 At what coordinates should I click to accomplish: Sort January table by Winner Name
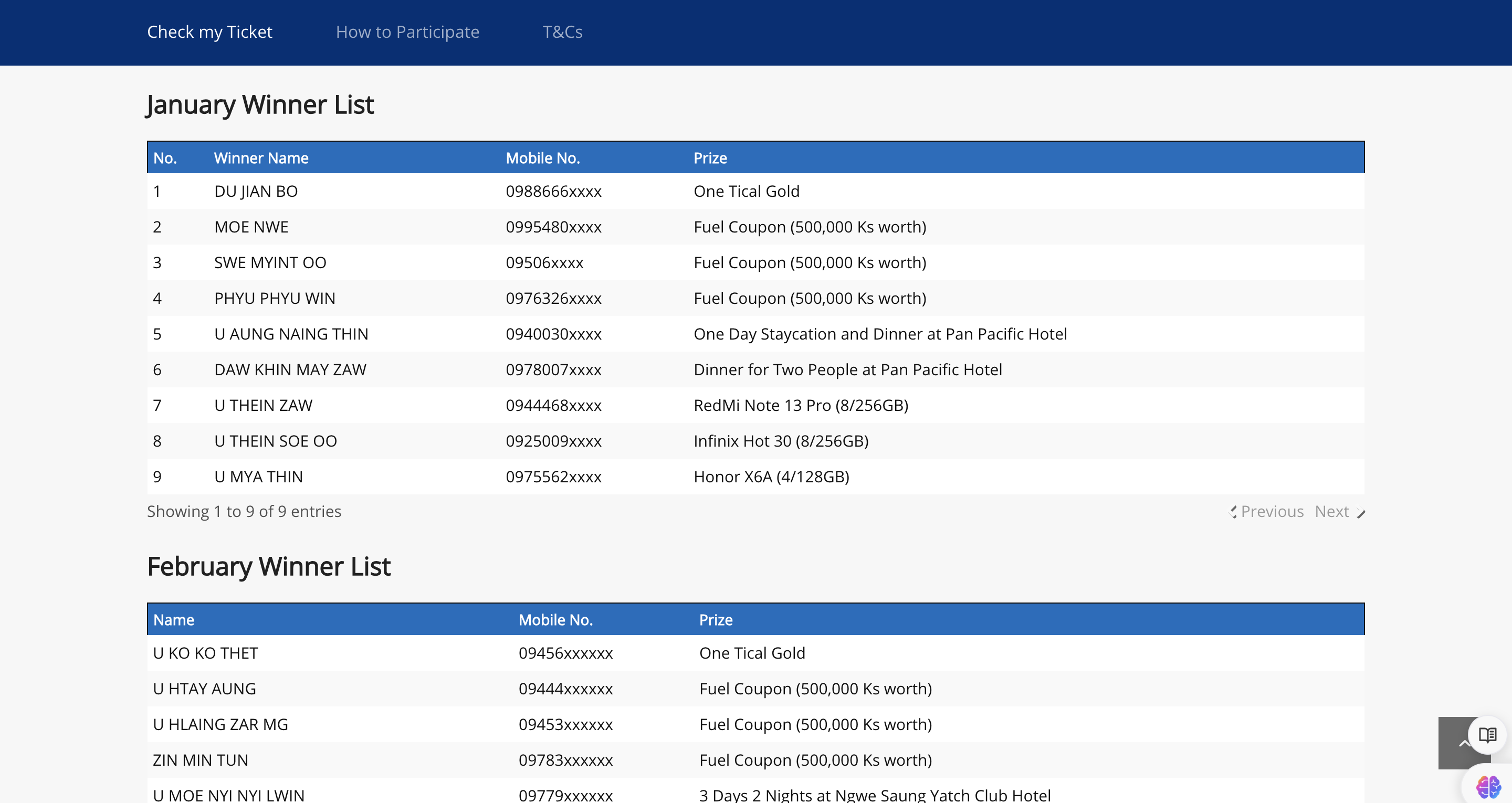(x=261, y=158)
